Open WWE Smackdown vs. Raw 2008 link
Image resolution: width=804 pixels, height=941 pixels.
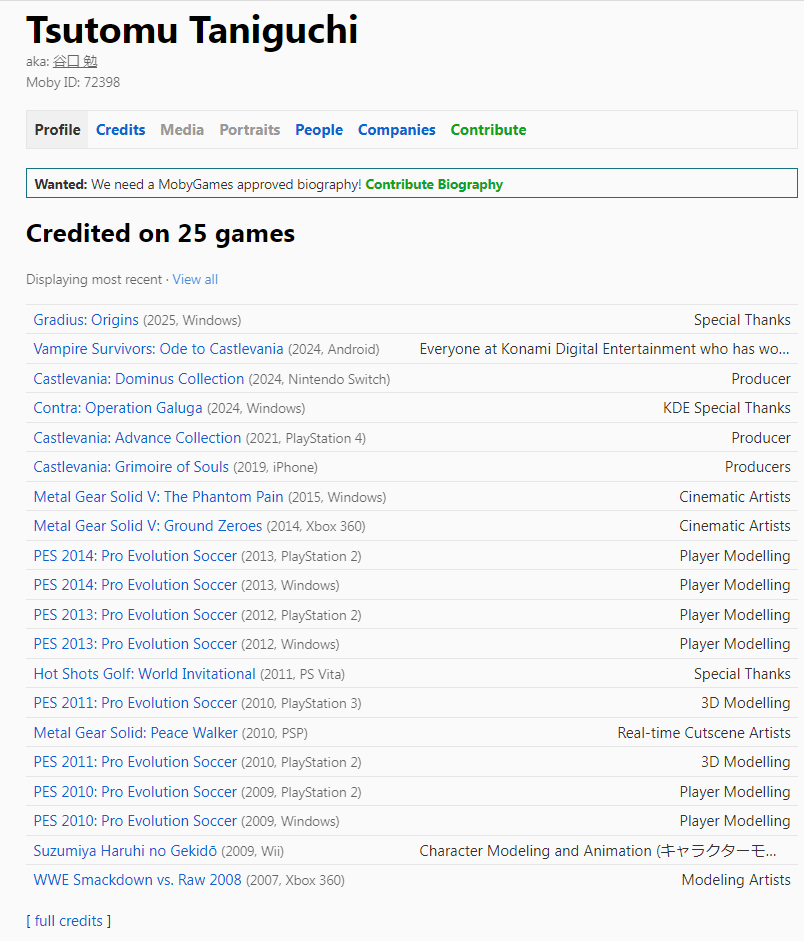point(137,880)
